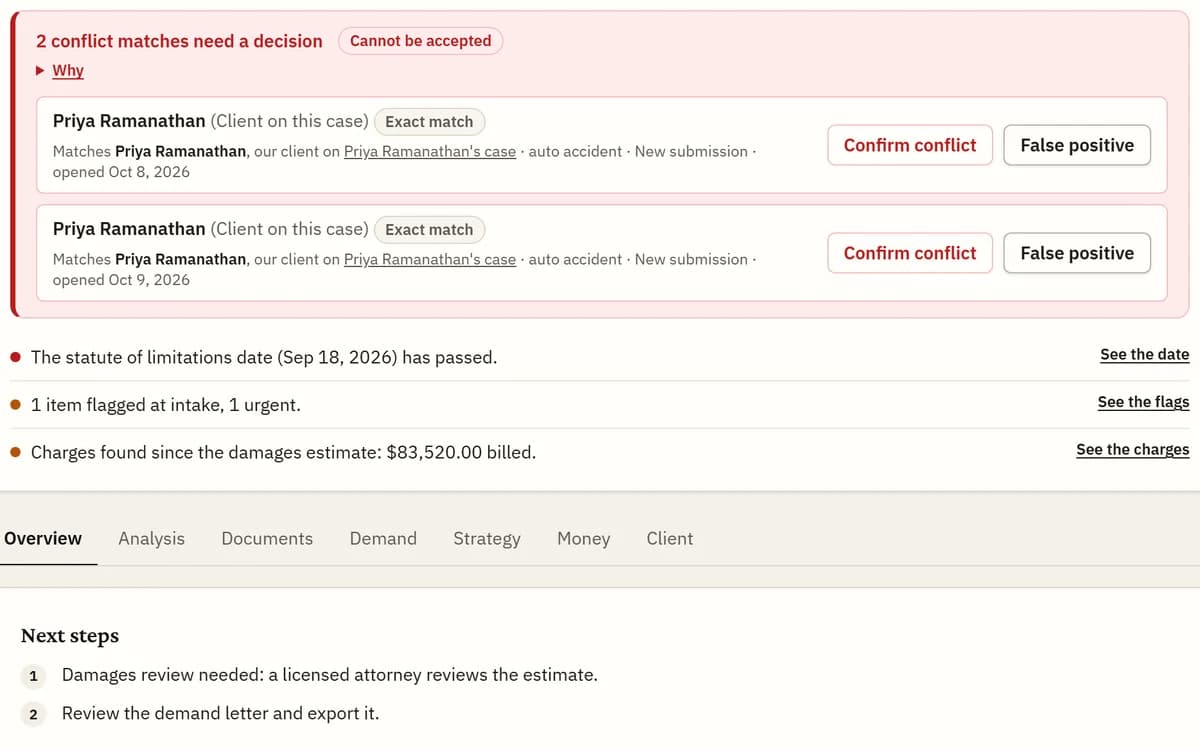Image resolution: width=1200 pixels, height=750 pixels.
Task: Open Priya Ramanathan's case link opened Oct 9
Action: point(430,259)
